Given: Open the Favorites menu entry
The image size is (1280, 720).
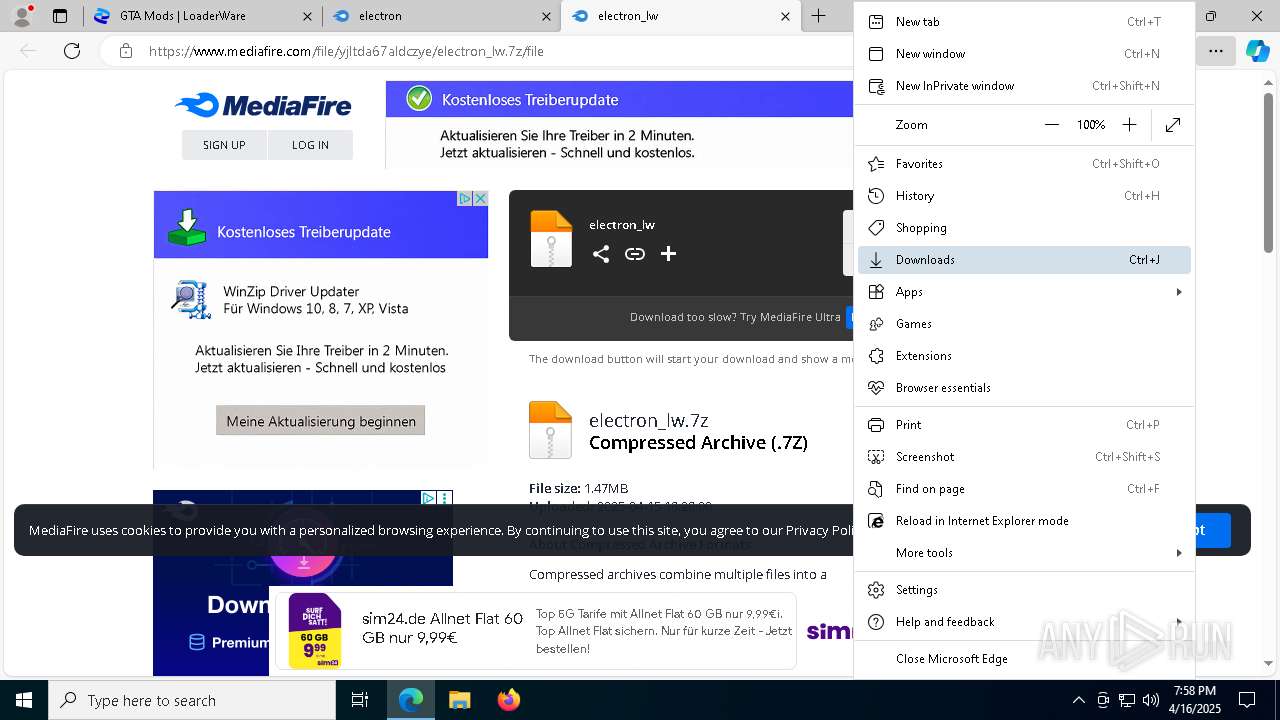Looking at the screenshot, I should tap(1024, 164).
